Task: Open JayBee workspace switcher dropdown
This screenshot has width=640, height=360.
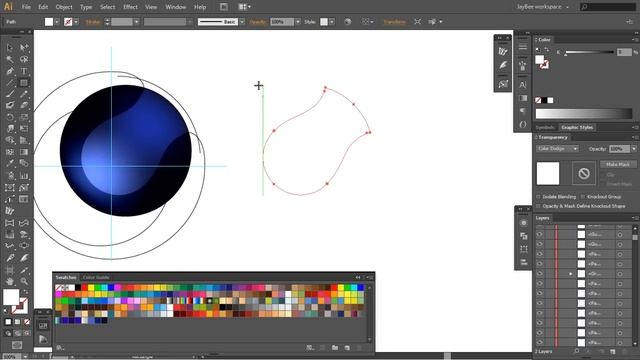Action: tap(542, 7)
